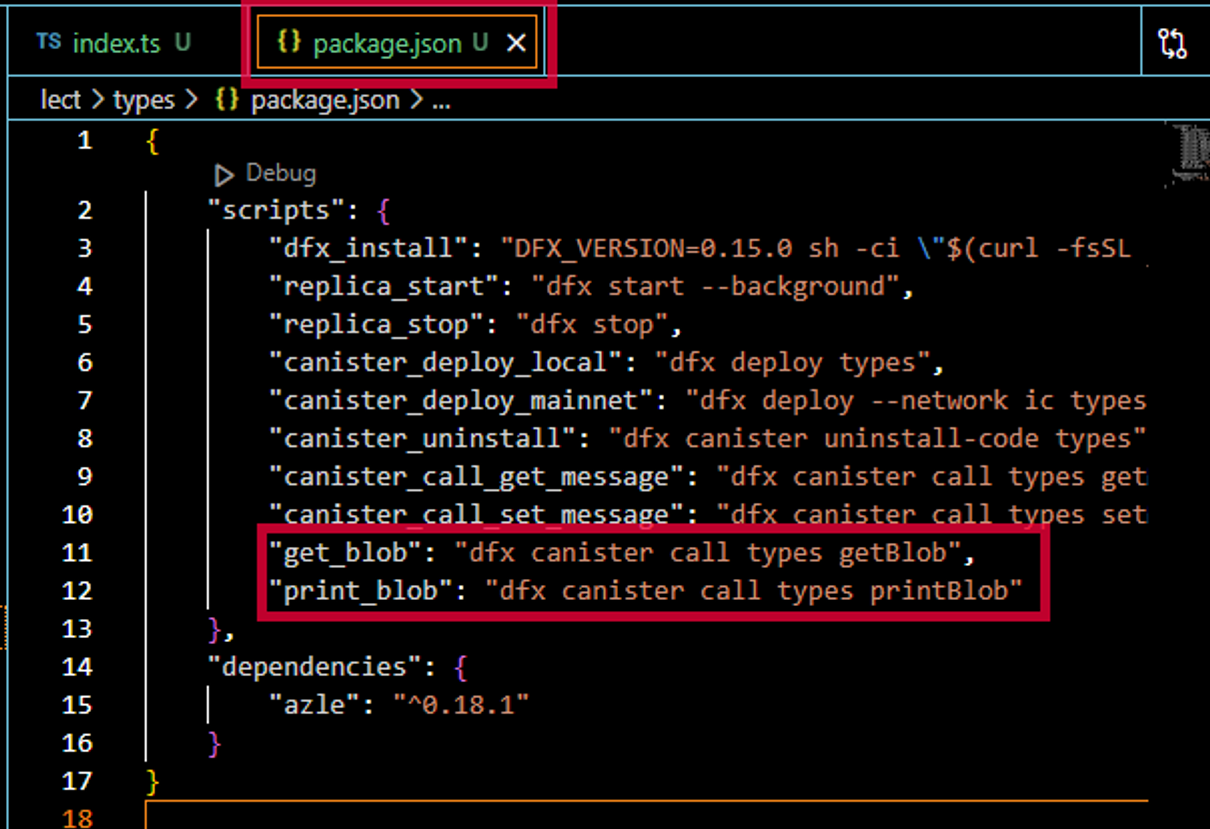Click the 'lect' breadcrumb segment

tap(61, 100)
